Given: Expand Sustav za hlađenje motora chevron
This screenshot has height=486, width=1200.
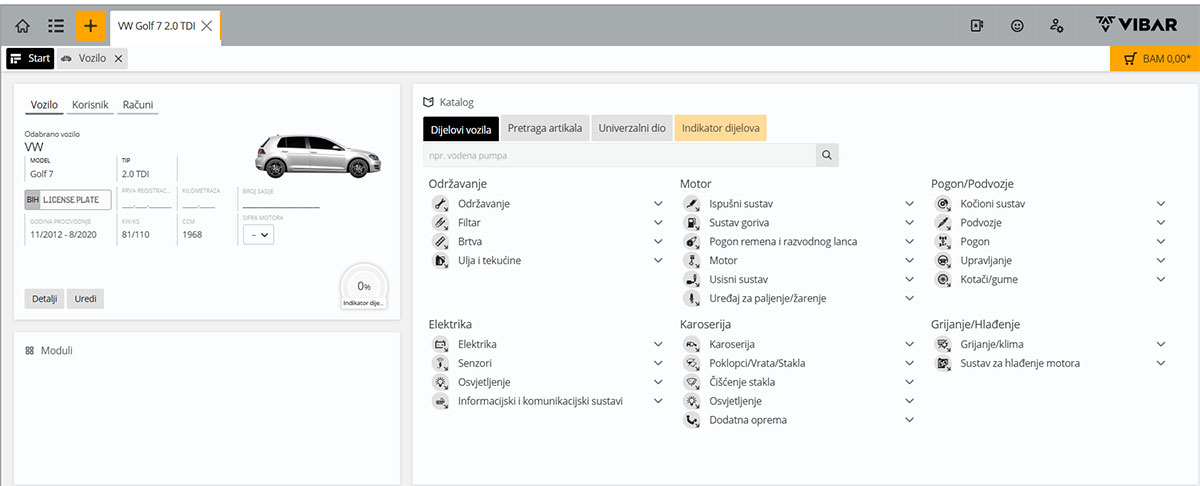Looking at the screenshot, I should point(1161,364).
